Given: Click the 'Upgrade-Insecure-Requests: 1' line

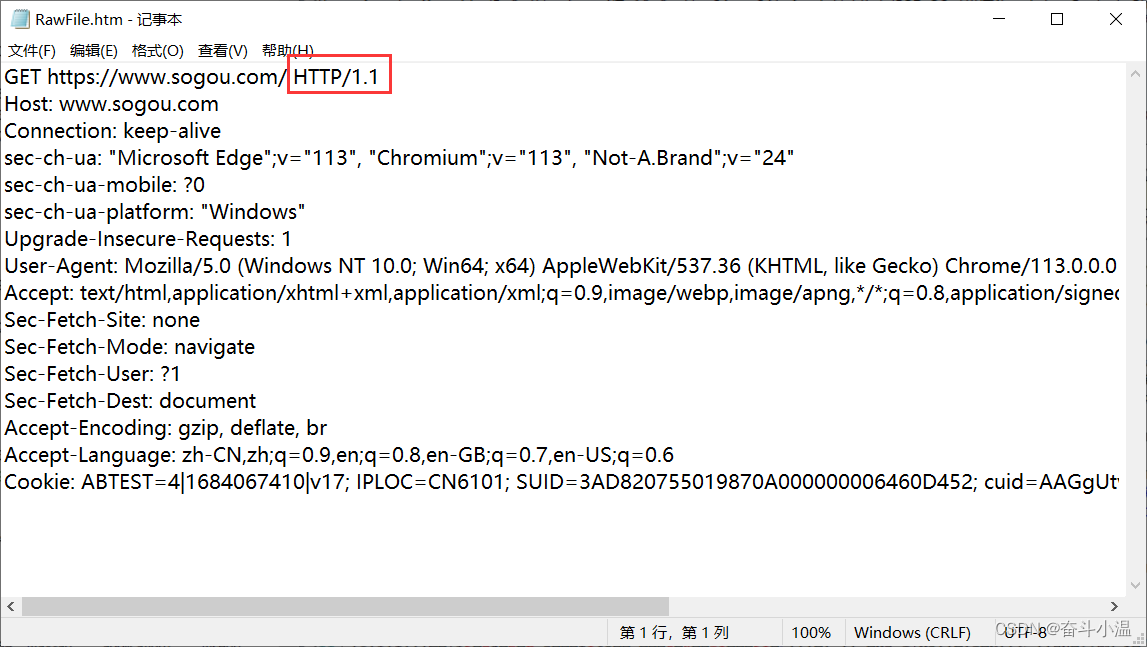Looking at the screenshot, I should tap(148, 239).
